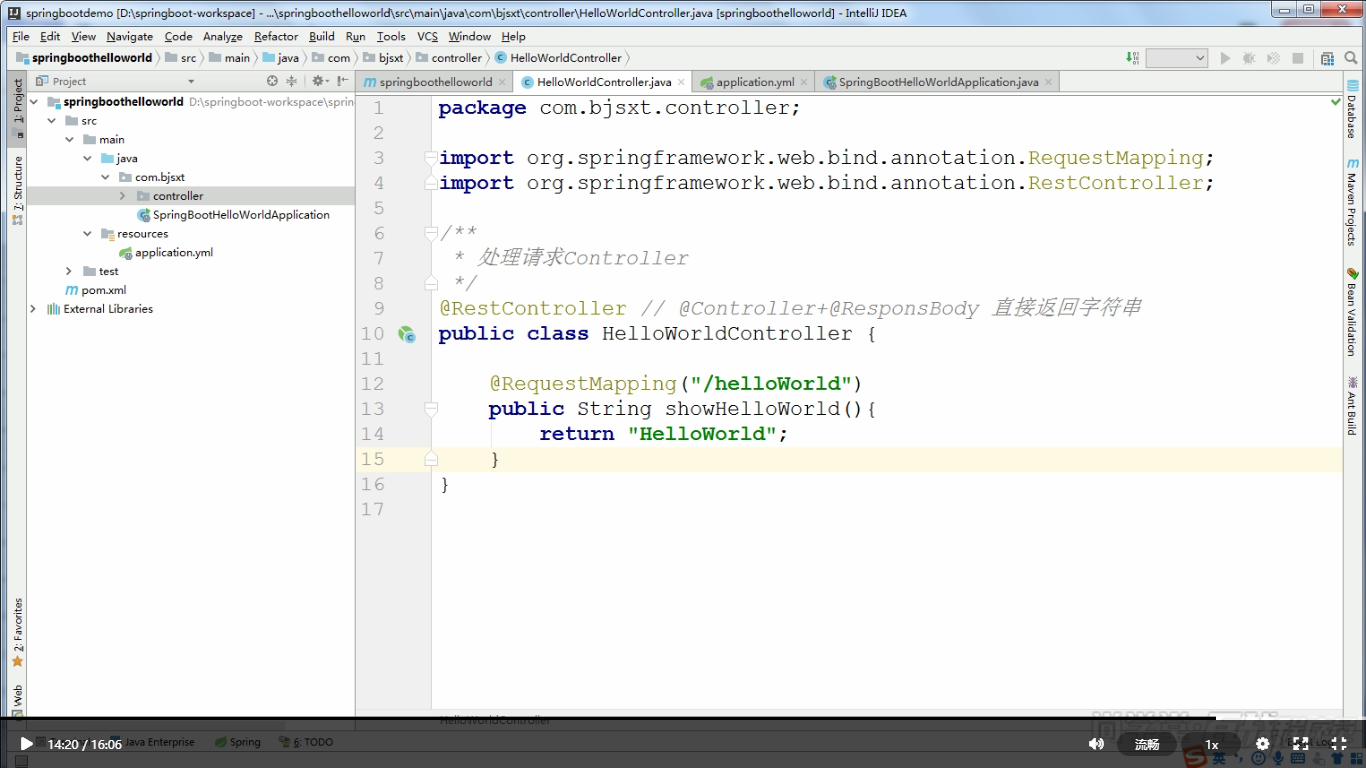
Task: Open the Structure side tool tab
Action: pos(18,190)
